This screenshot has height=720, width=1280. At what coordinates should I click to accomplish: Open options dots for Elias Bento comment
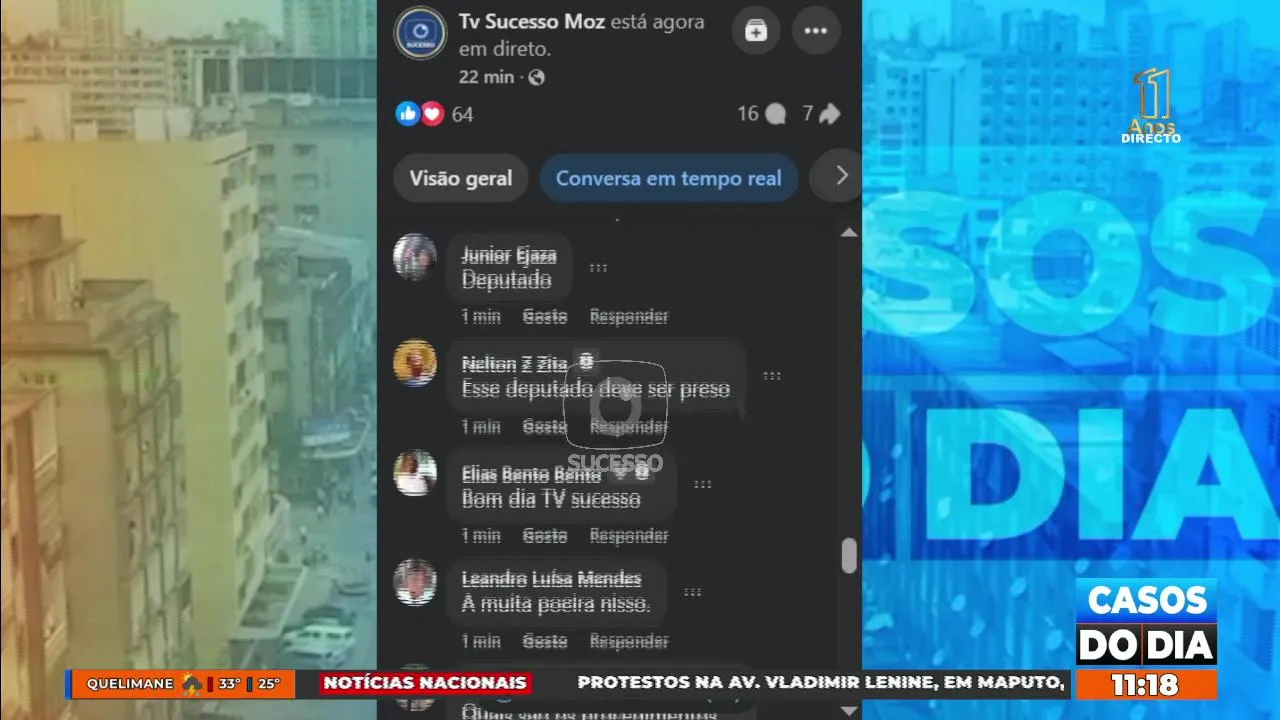pyautogui.click(x=703, y=484)
